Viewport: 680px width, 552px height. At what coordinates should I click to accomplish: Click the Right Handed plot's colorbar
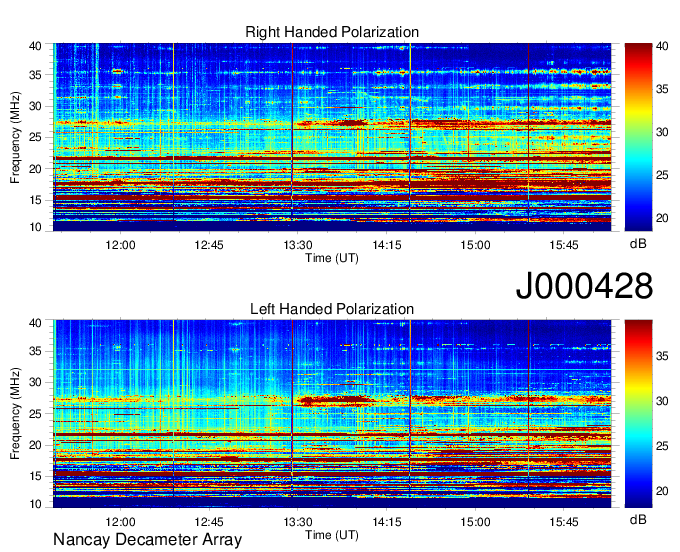638,137
